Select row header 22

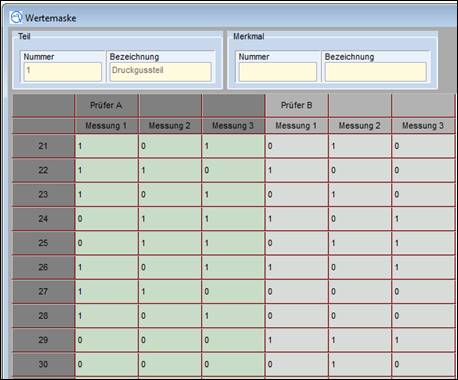click(x=44, y=170)
